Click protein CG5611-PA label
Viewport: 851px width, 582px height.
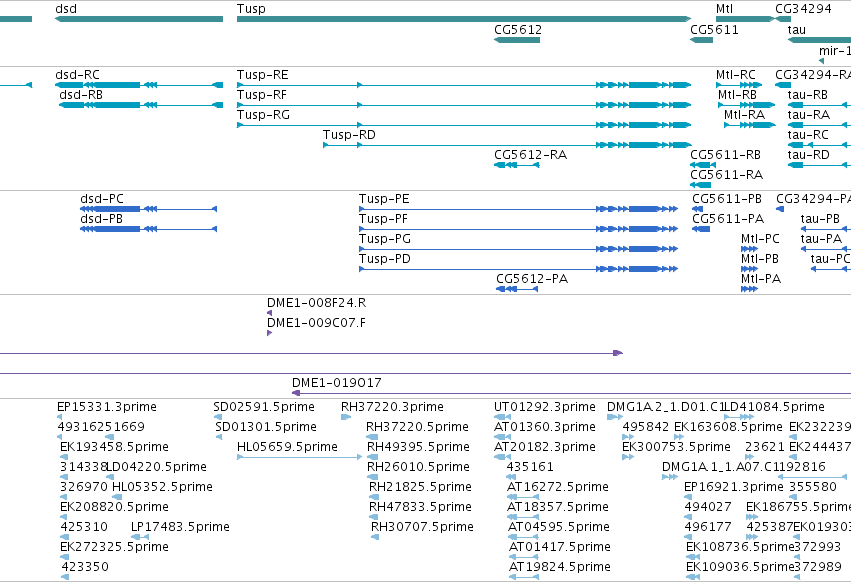coord(728,219)
